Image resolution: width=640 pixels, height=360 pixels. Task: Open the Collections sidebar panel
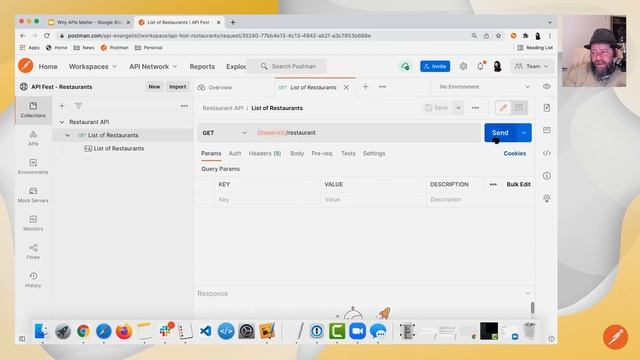[33, 109]
